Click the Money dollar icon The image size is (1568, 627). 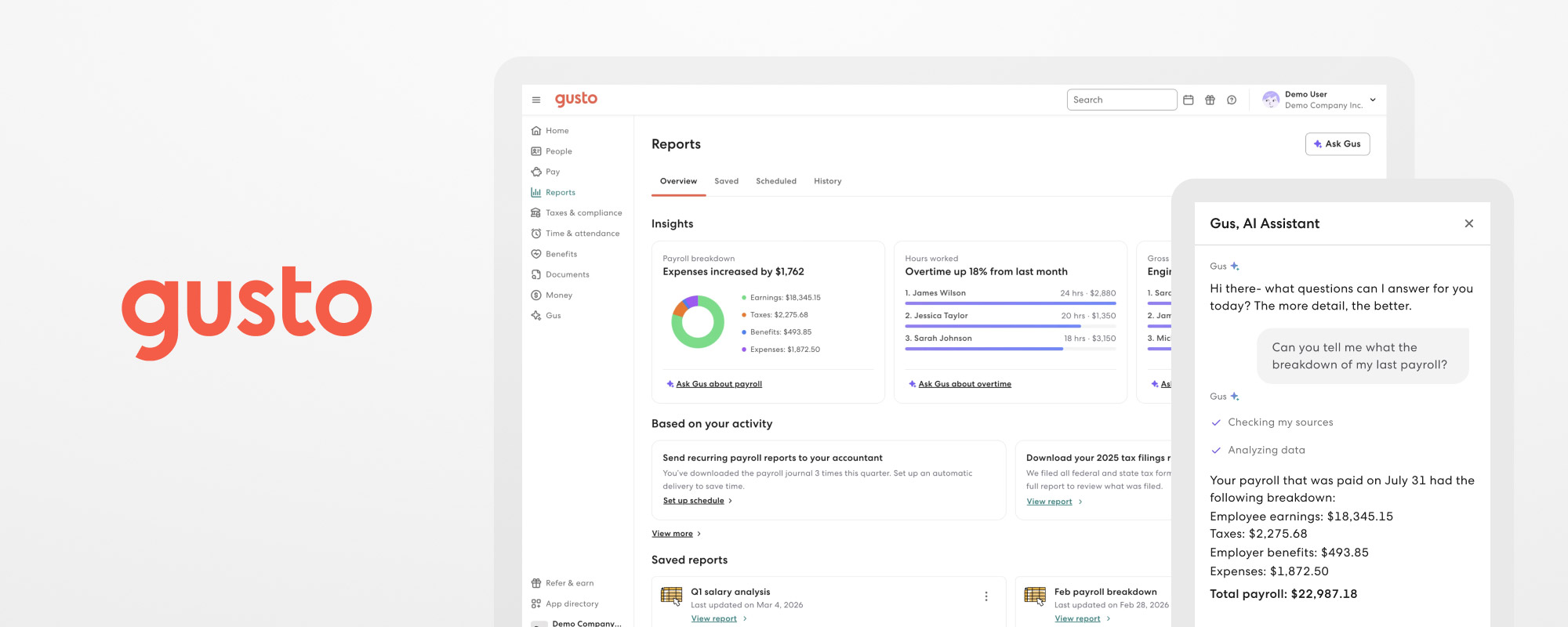coord(536,295)
